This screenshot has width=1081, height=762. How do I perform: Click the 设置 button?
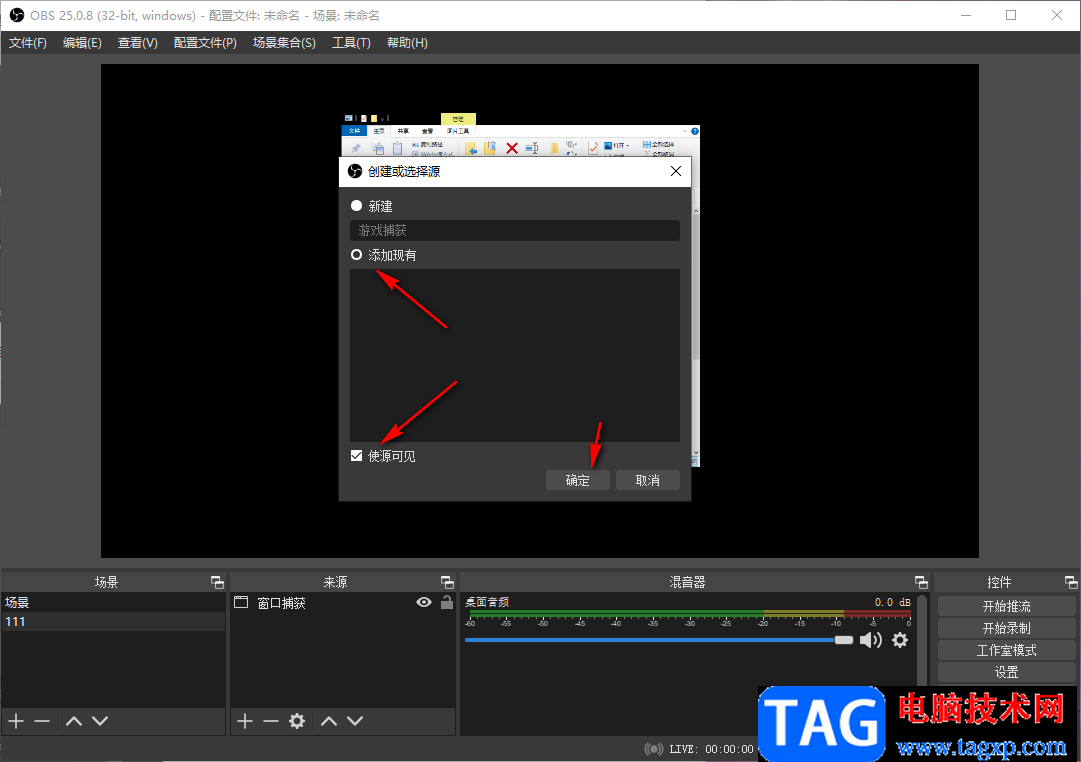pos(1006,672)
